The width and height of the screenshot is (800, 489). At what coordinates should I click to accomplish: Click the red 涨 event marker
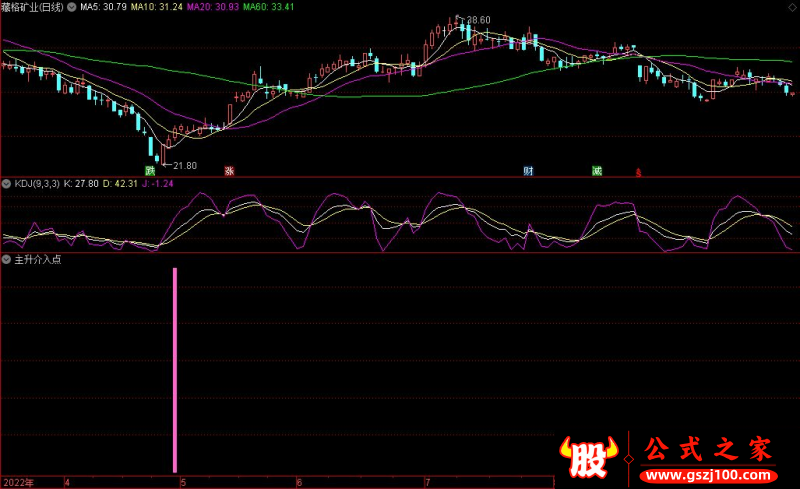pyautogui.click(x=229, y=171)
